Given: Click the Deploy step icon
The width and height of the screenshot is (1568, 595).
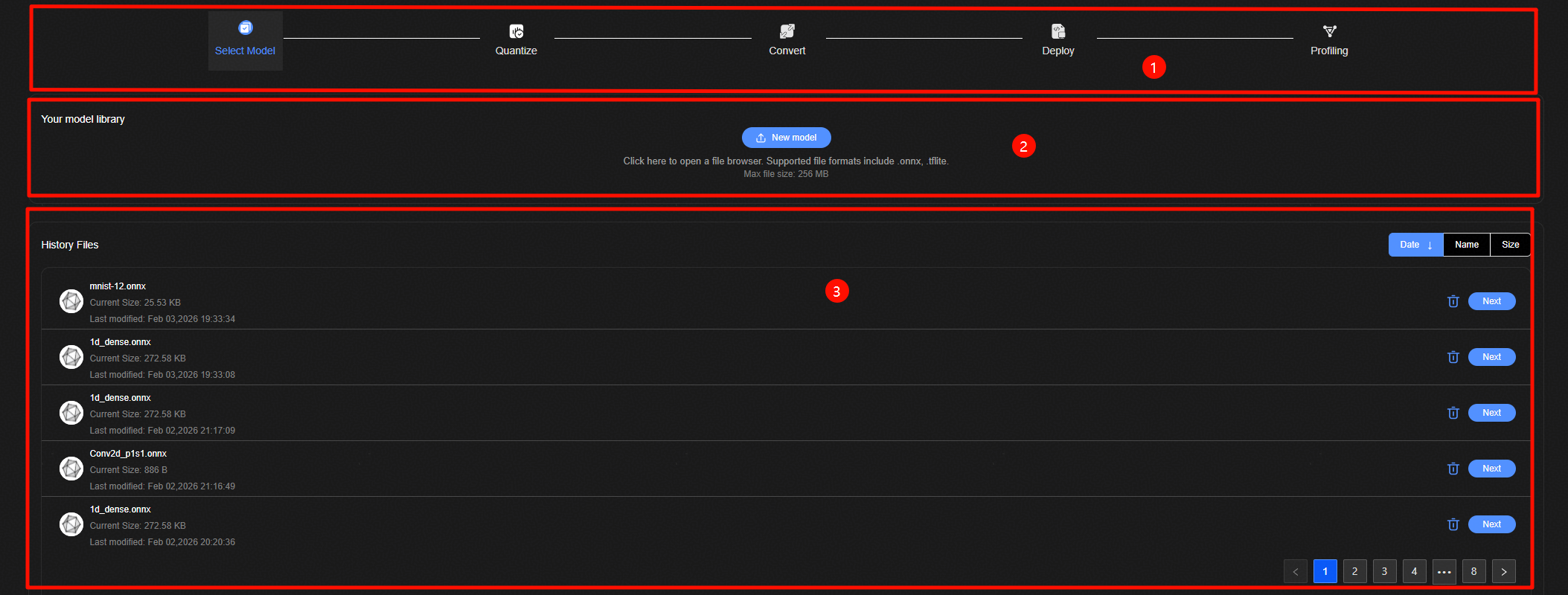Looking at the screenshot, I should 1057,31.
